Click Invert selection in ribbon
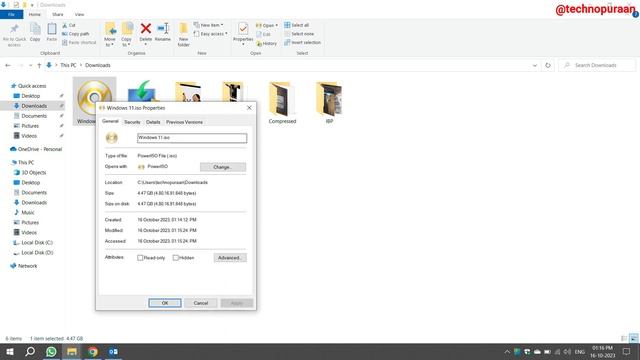 click(x=302, y=42)
